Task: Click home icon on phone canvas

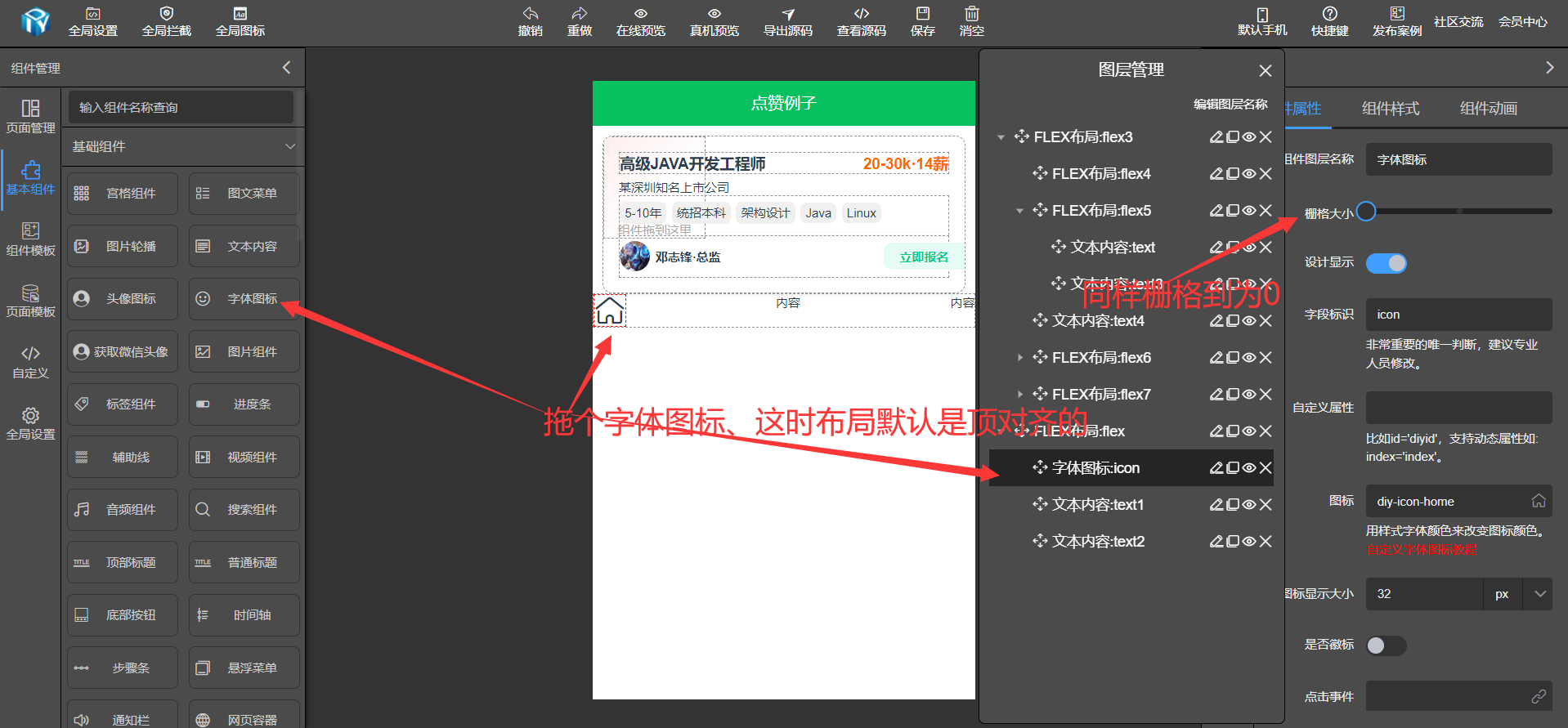Action: (609, 310)
